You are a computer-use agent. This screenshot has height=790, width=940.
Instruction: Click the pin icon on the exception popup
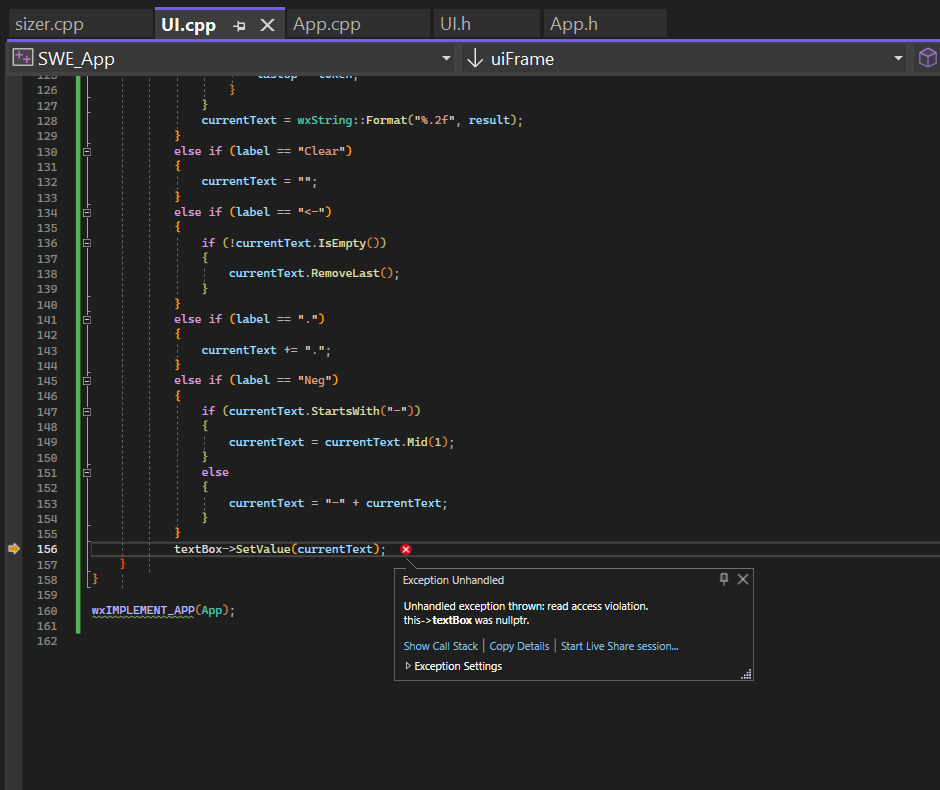click(723, 580)
